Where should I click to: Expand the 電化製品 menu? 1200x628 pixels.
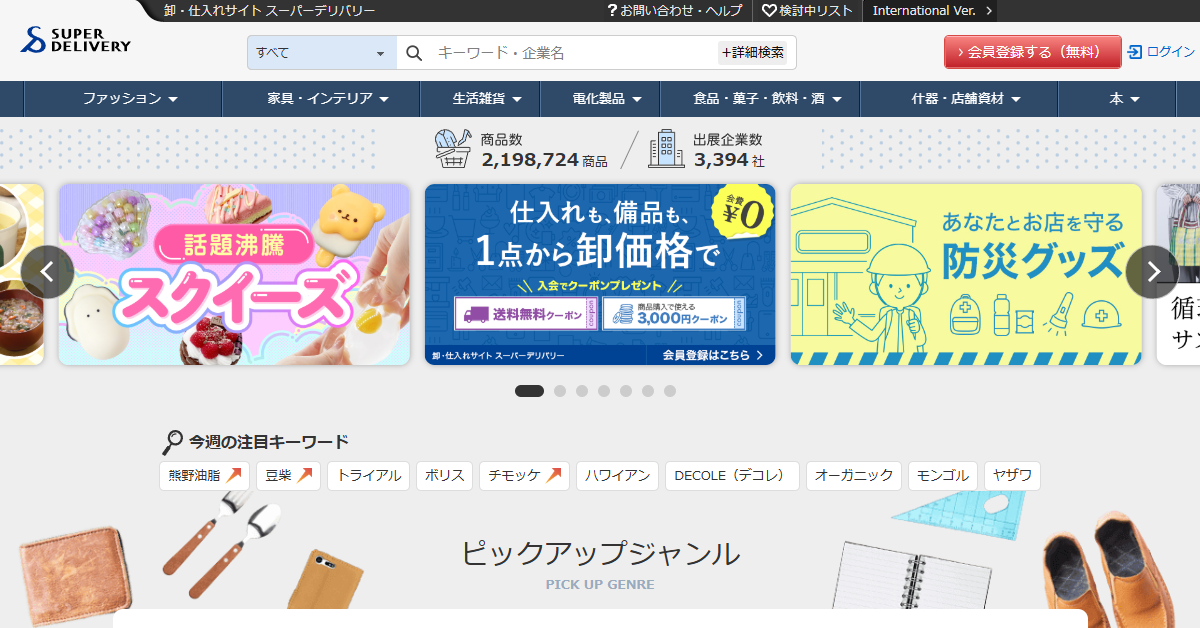[x=607, y=99]
